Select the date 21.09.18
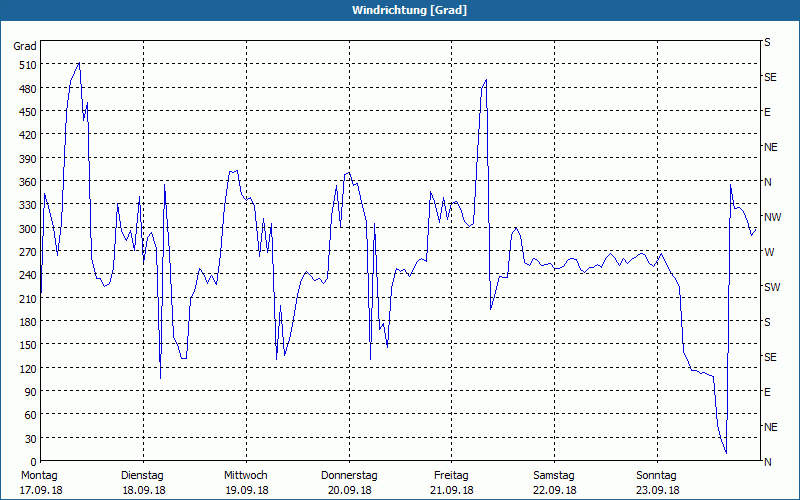 coord(452,491)
